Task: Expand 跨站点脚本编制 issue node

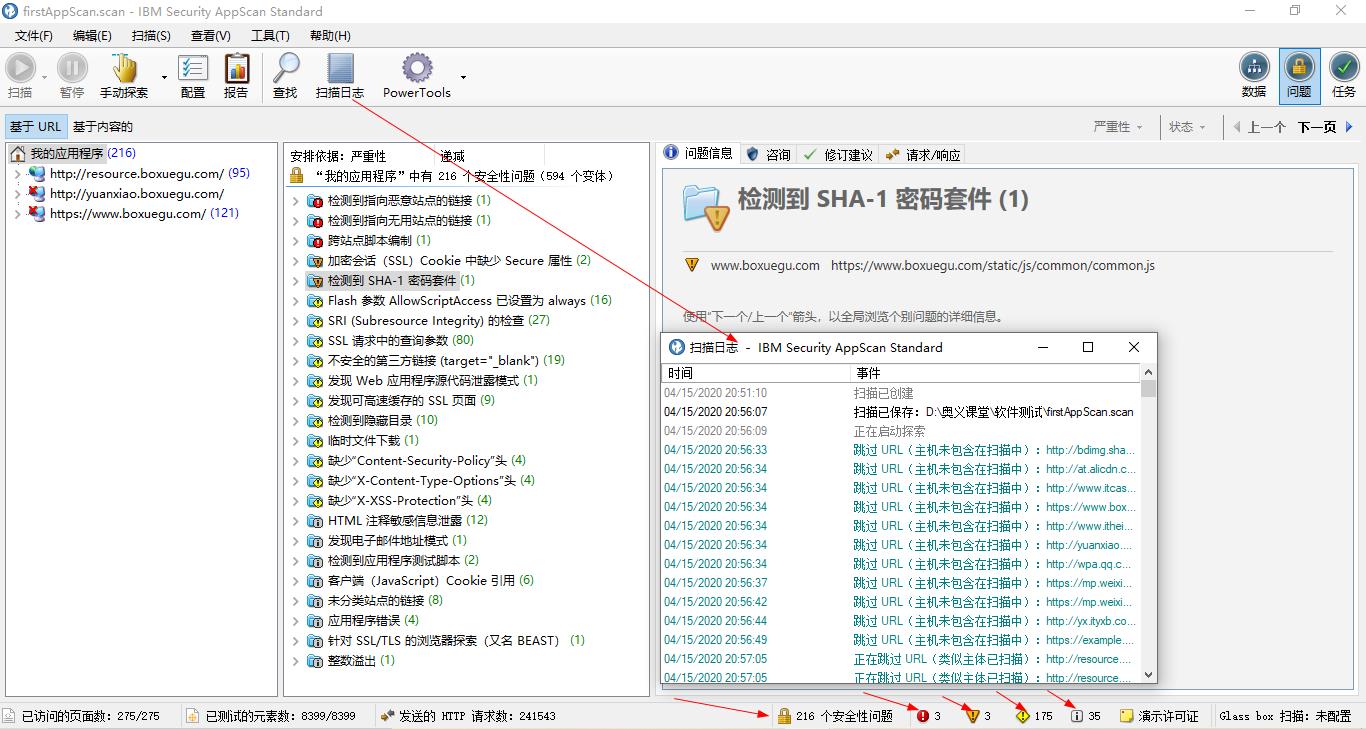Action: [x=296, y=241]
